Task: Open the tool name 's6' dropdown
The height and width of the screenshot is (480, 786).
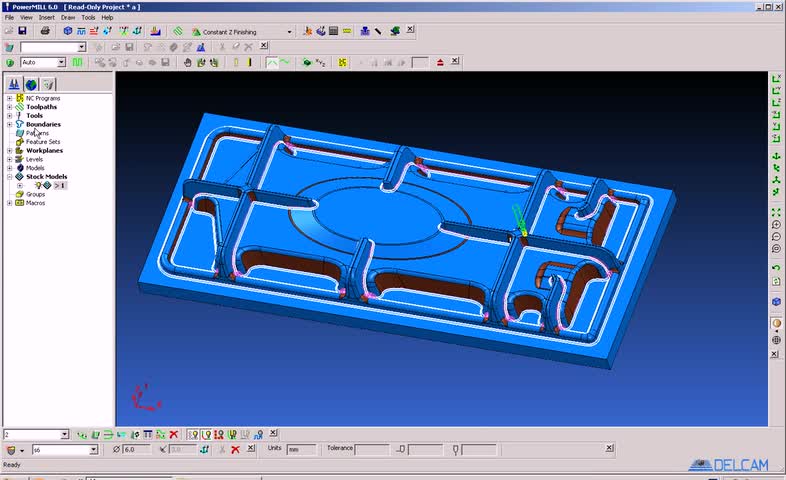Action: tap(93, 450)
